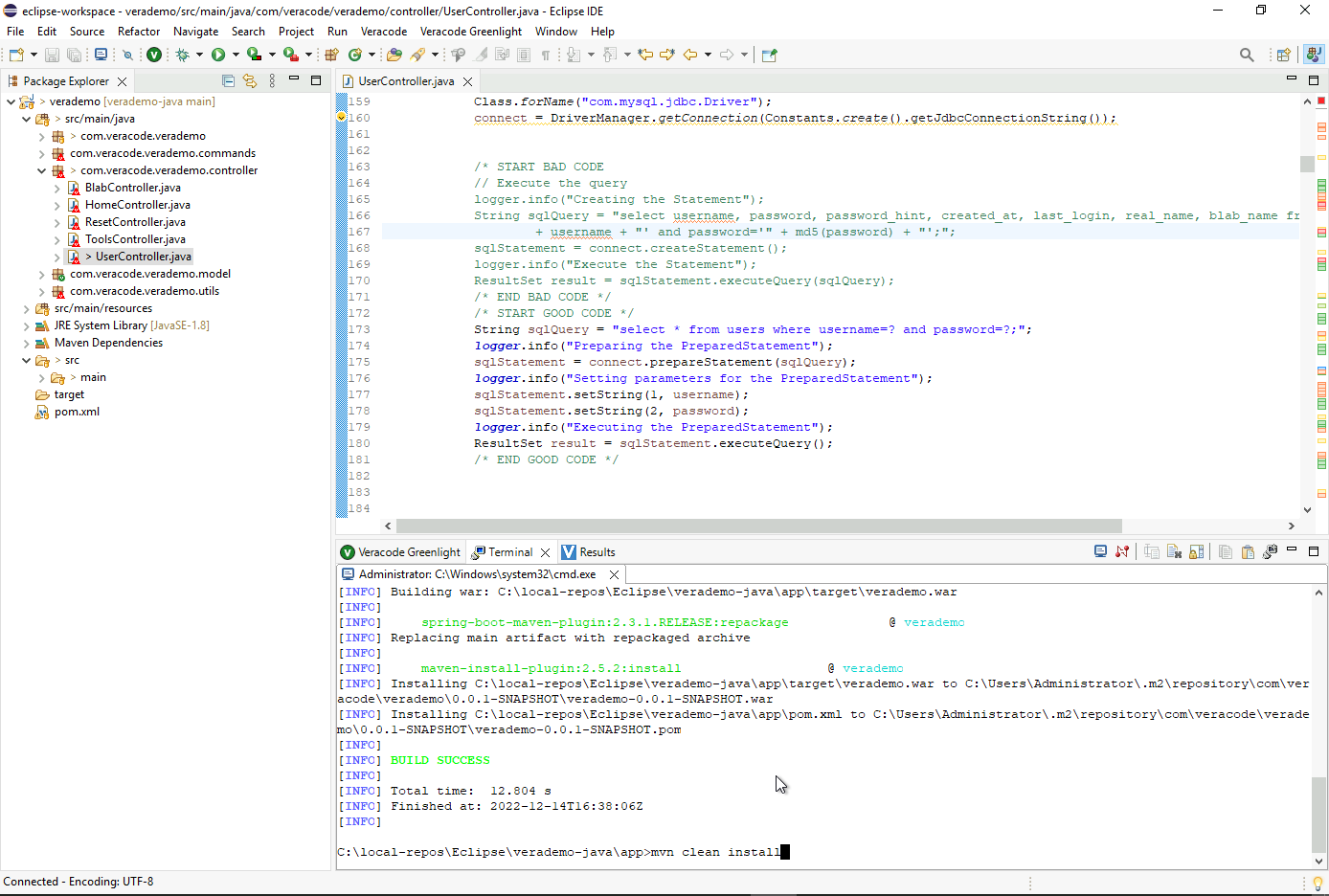Toggle Skip All Breakpoints icon

pyautogui.click(x=127, y=55)
